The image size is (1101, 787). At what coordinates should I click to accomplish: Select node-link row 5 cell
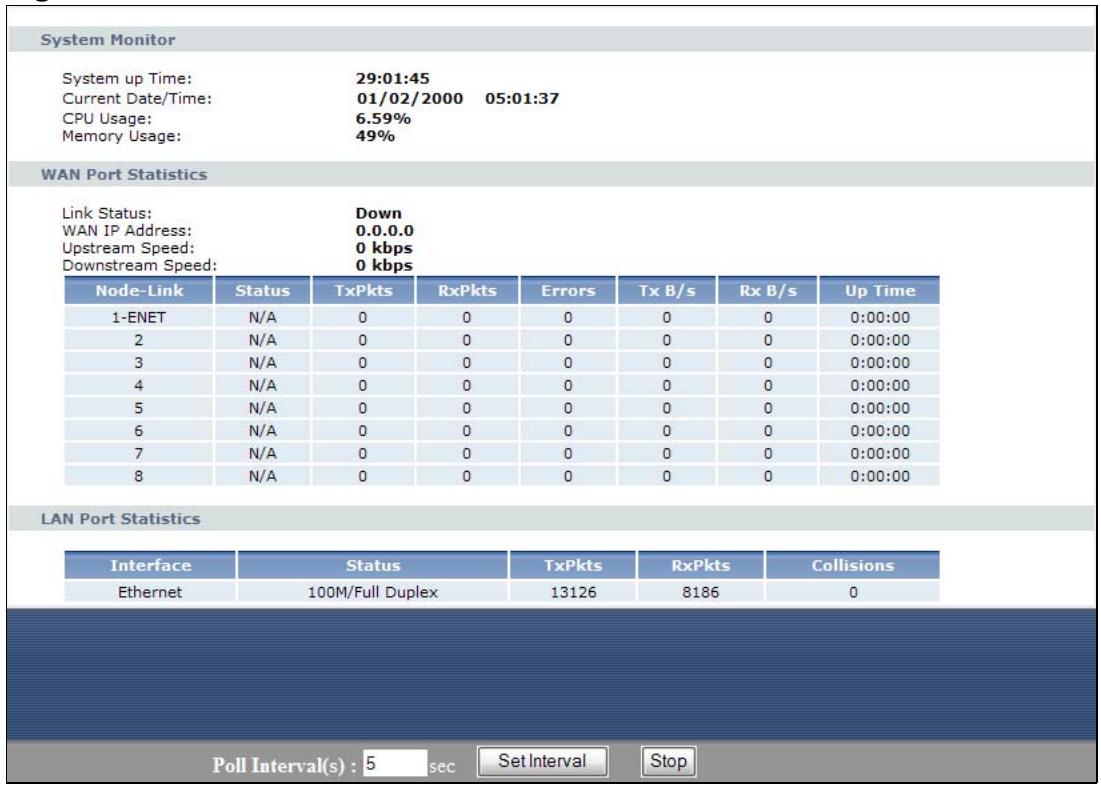[x=139, y=408]
